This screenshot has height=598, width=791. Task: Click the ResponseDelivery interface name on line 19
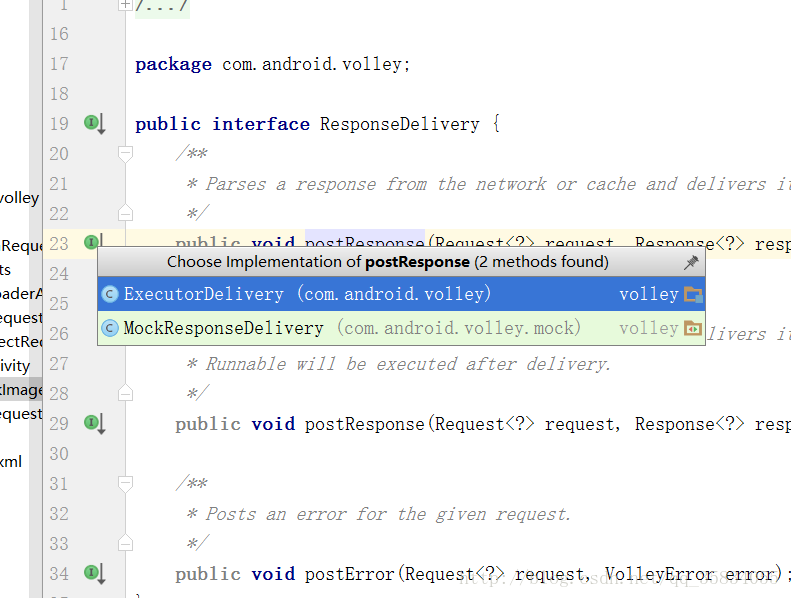pos(399,124)
